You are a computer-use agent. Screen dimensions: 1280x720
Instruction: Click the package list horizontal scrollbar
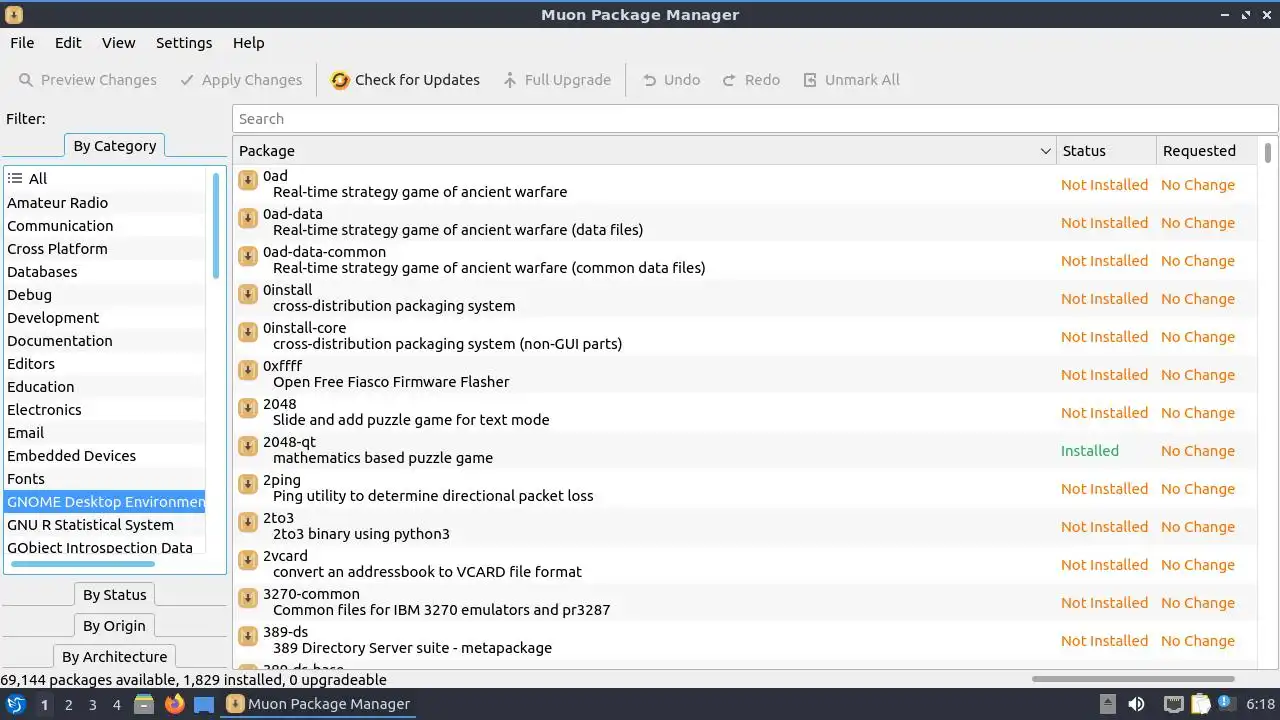click(1133, 679)
